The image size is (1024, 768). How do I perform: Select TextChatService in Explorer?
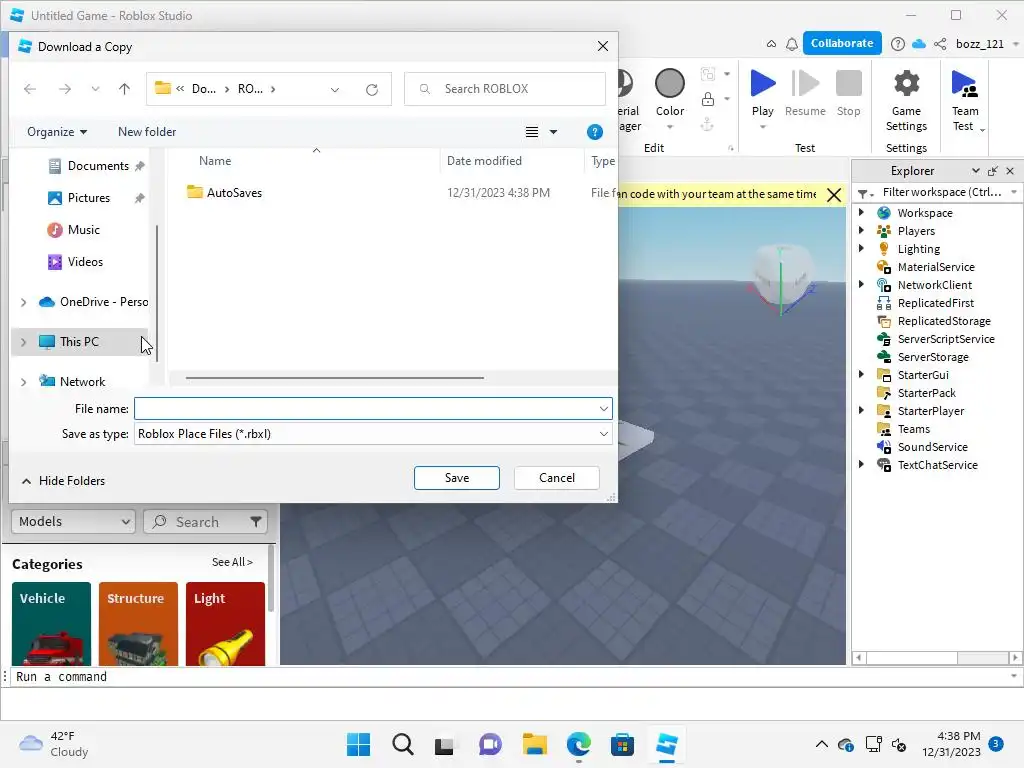click(x=937, y=465)
